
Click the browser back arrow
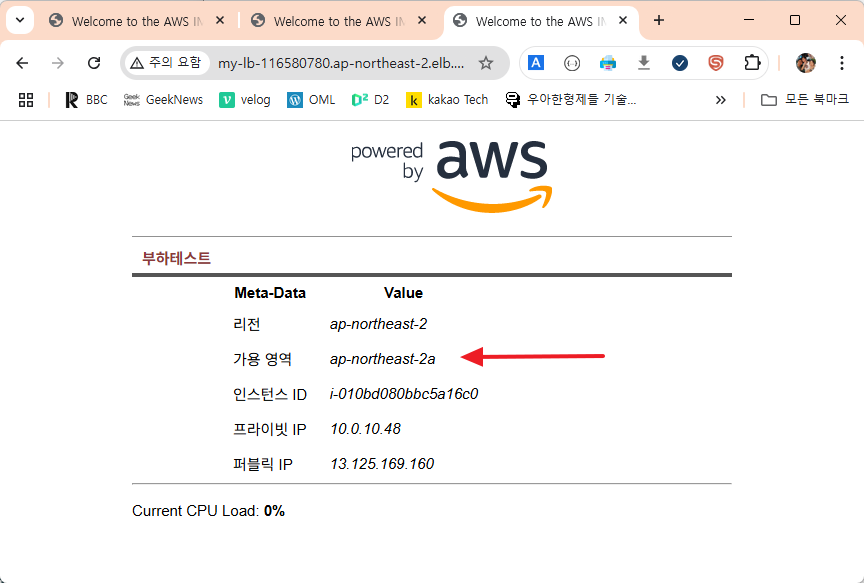22,63
